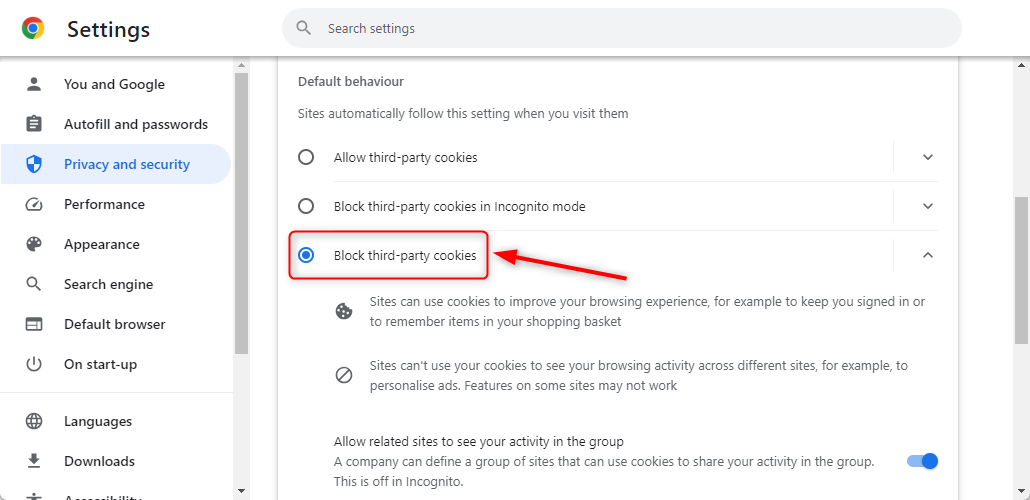Toggle Allow related sites to see activity switch

pos(922,461)
